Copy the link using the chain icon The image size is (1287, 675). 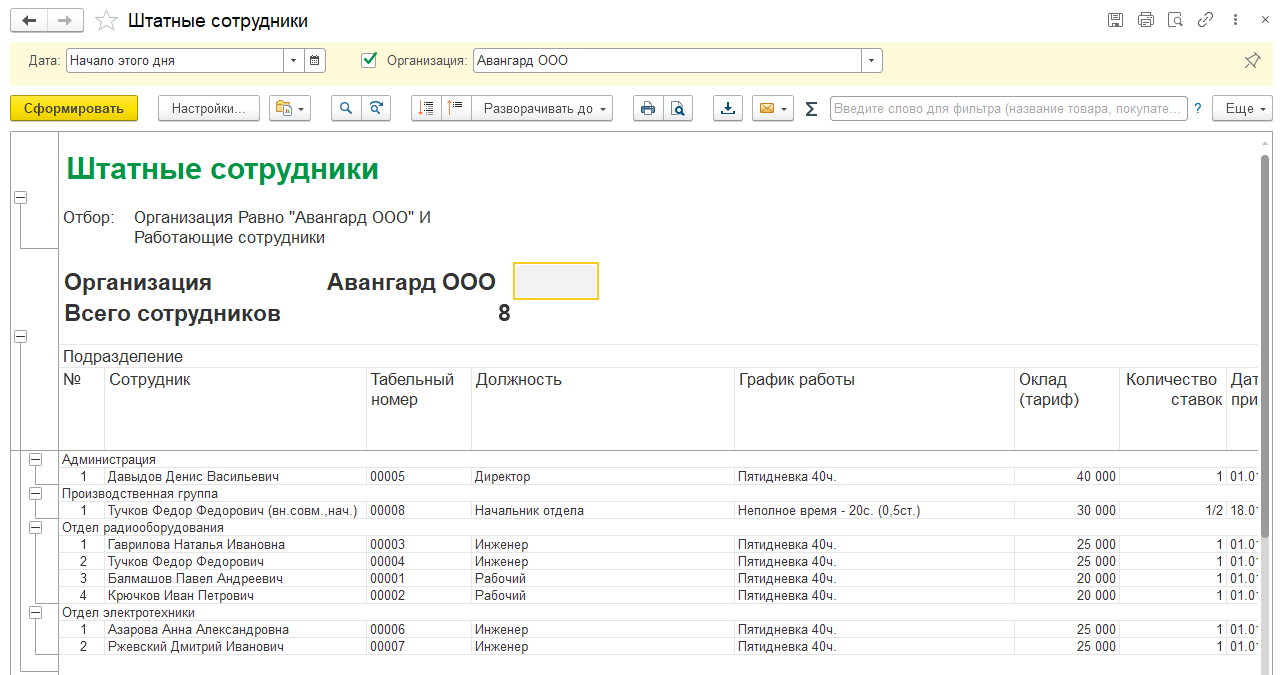coord(1205,20)
